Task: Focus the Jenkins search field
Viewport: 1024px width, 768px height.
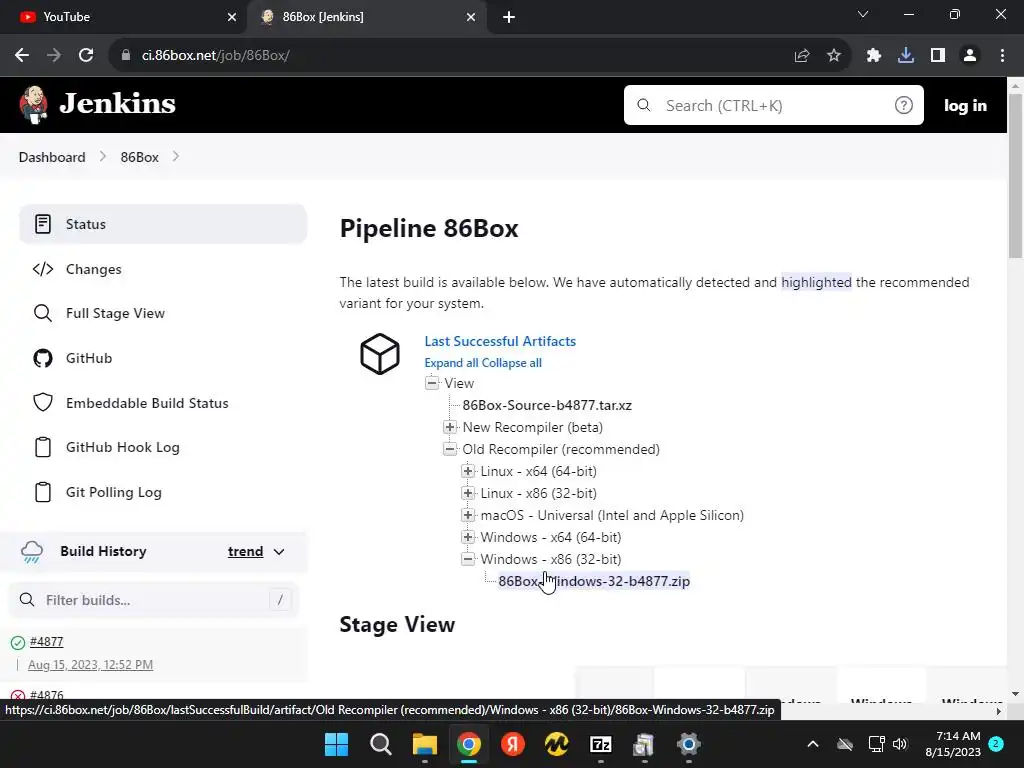Action: pyautogui.click(x=773, y=105)
